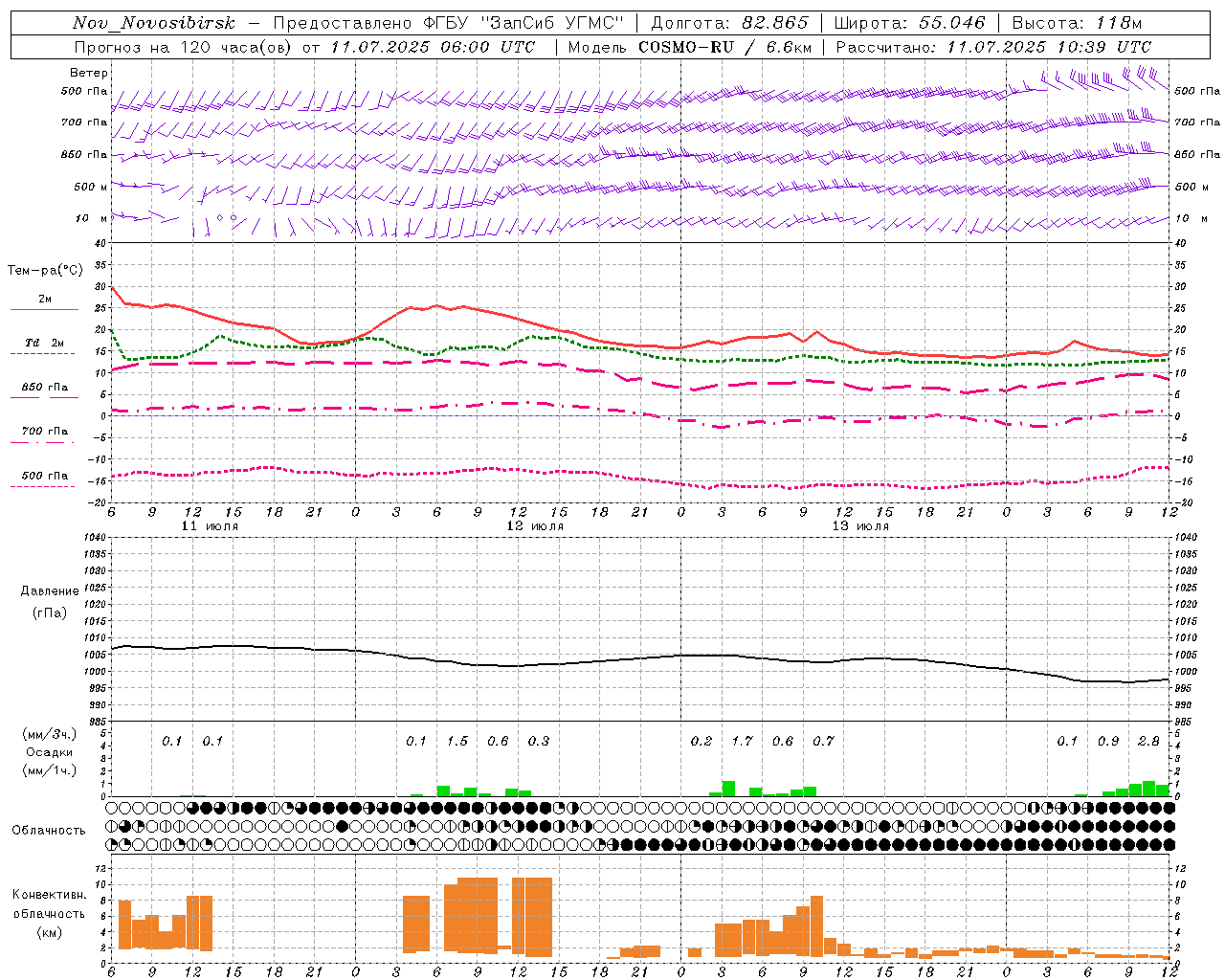Click the "Ветер" wind panel label

point(89,73)
